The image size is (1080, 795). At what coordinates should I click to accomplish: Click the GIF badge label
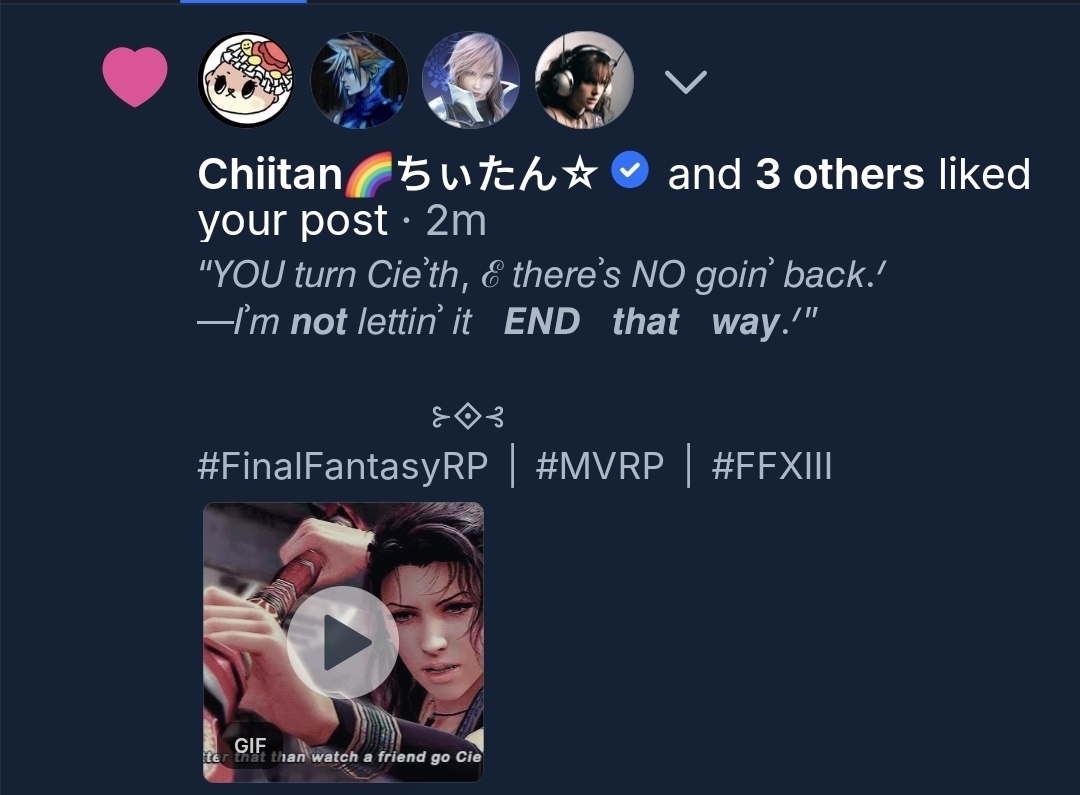pos(250,745)
